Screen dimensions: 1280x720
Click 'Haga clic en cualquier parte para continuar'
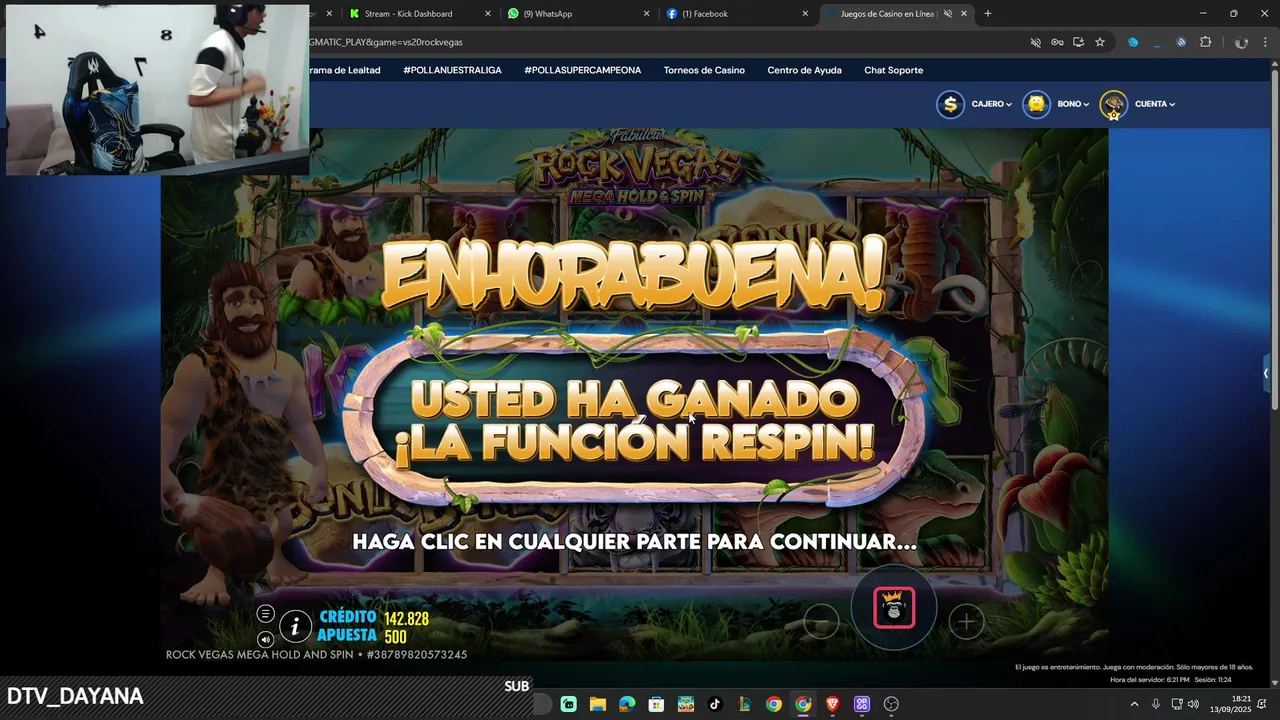pos(634,542)
